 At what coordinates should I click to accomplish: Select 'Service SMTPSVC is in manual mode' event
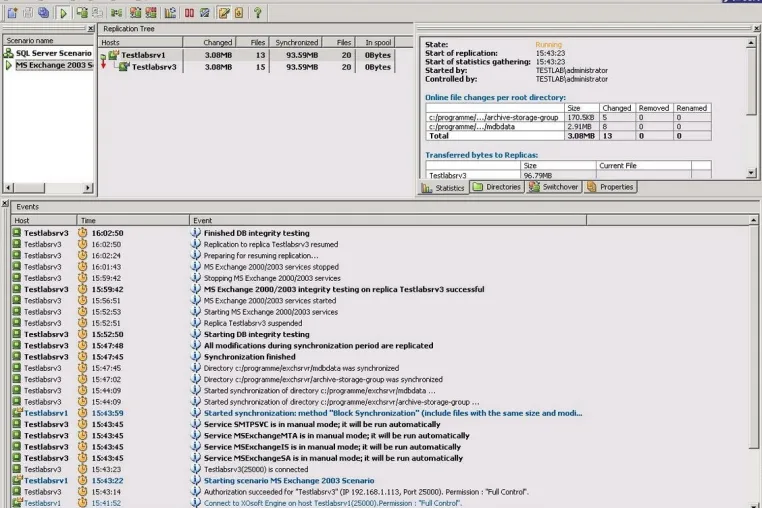tap(322, 424)
